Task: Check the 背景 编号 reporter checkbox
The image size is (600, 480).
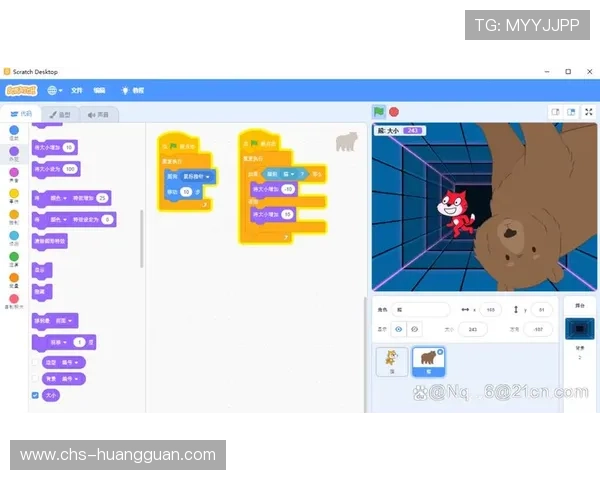Action: (35, 379)
